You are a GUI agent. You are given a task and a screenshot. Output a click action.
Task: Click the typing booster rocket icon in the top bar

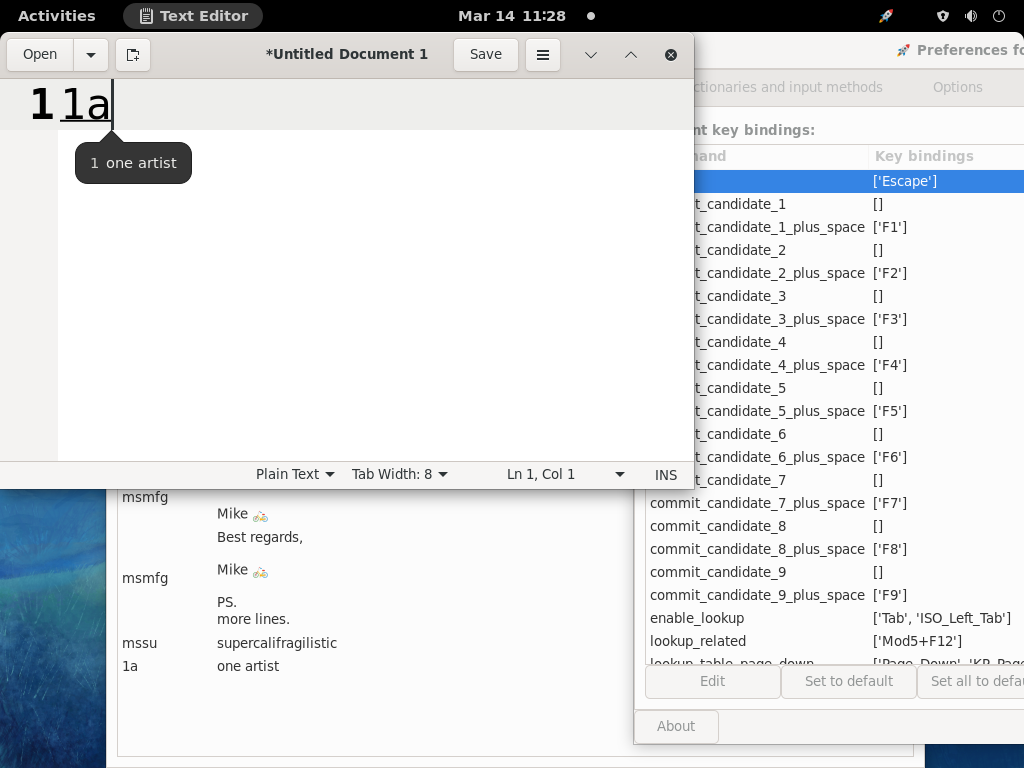pos(884,15)
